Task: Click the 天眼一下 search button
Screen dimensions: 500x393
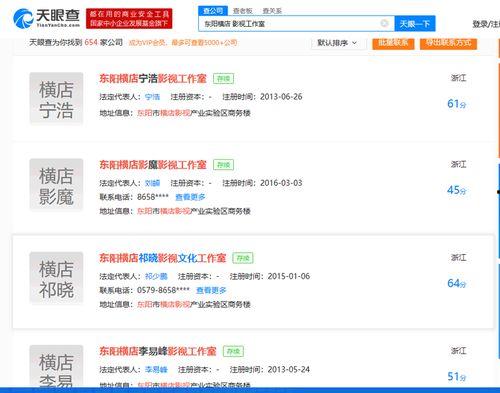Action: click(x=415, y=24)
